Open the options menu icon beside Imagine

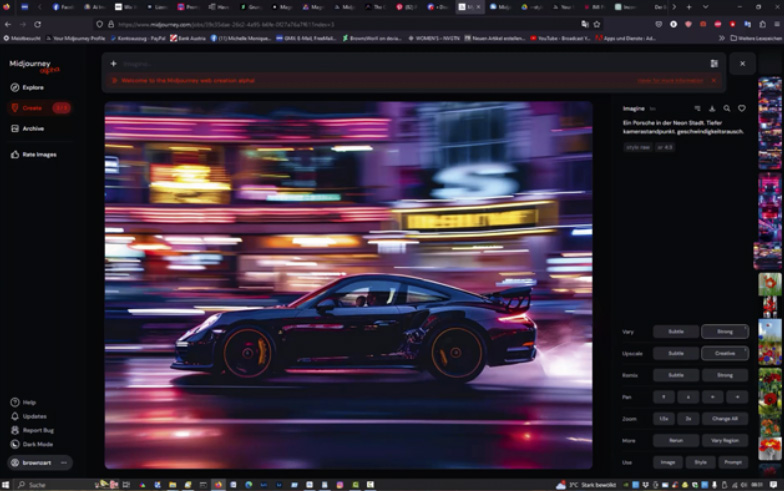click(697, 108)
